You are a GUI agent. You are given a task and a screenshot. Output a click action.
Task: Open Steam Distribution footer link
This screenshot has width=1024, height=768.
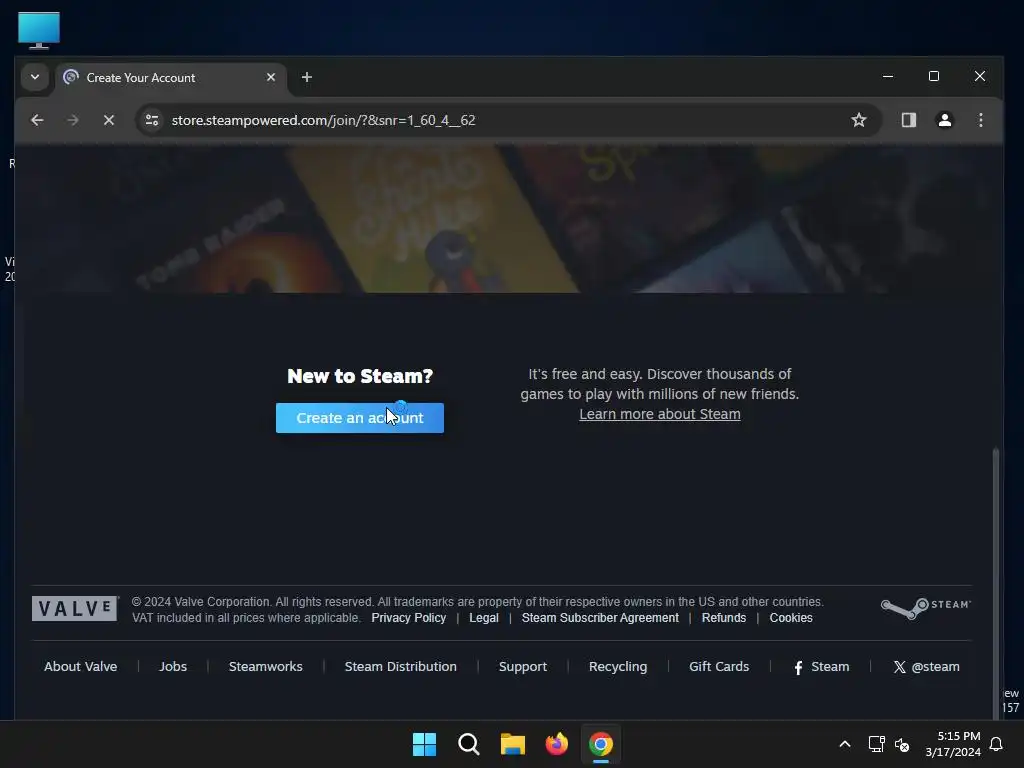400,667
